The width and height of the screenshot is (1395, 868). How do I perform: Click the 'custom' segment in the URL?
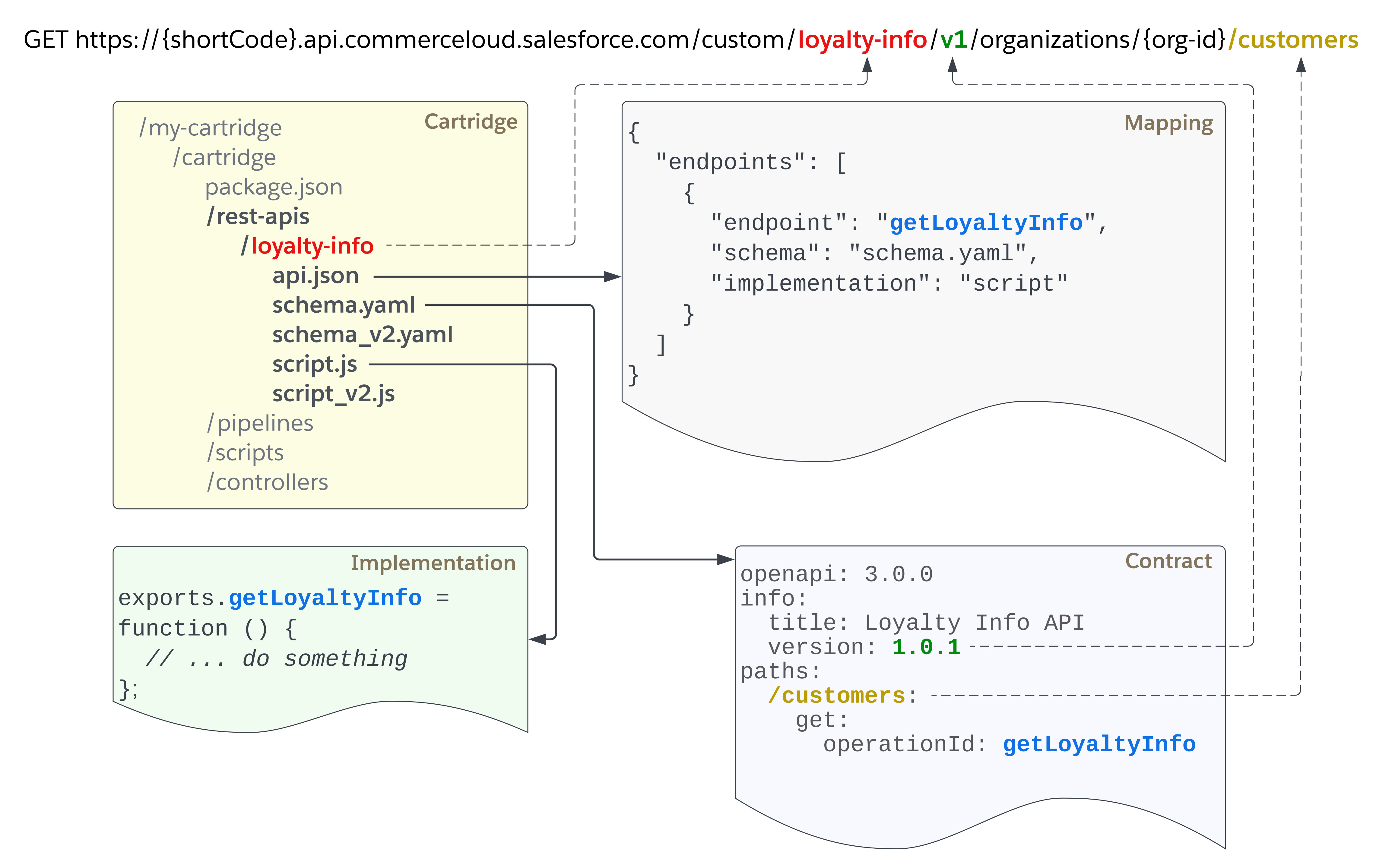click(743, 39)
